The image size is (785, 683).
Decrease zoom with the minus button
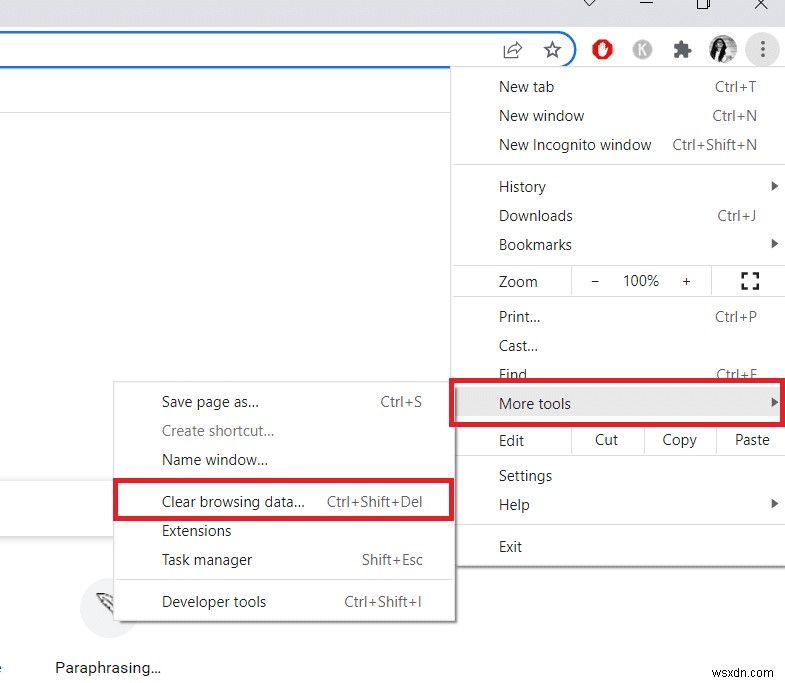click(x=595, y=281)
